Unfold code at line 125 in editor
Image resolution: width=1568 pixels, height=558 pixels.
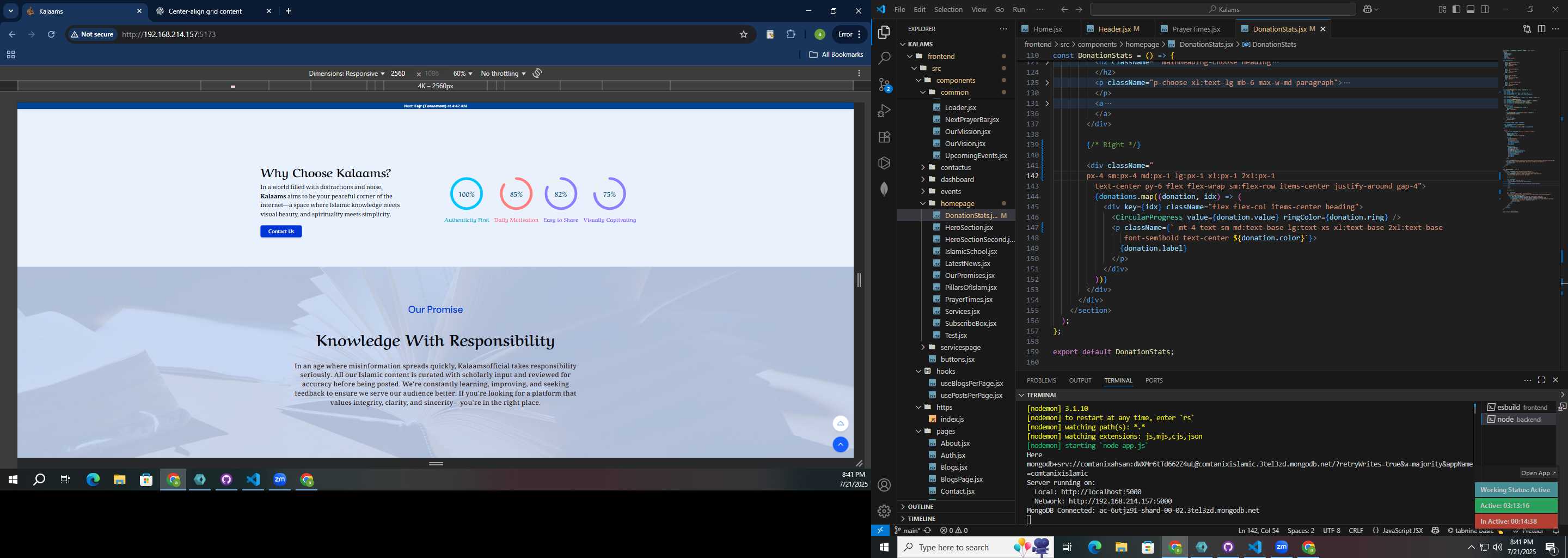[x=1047, y=83]
